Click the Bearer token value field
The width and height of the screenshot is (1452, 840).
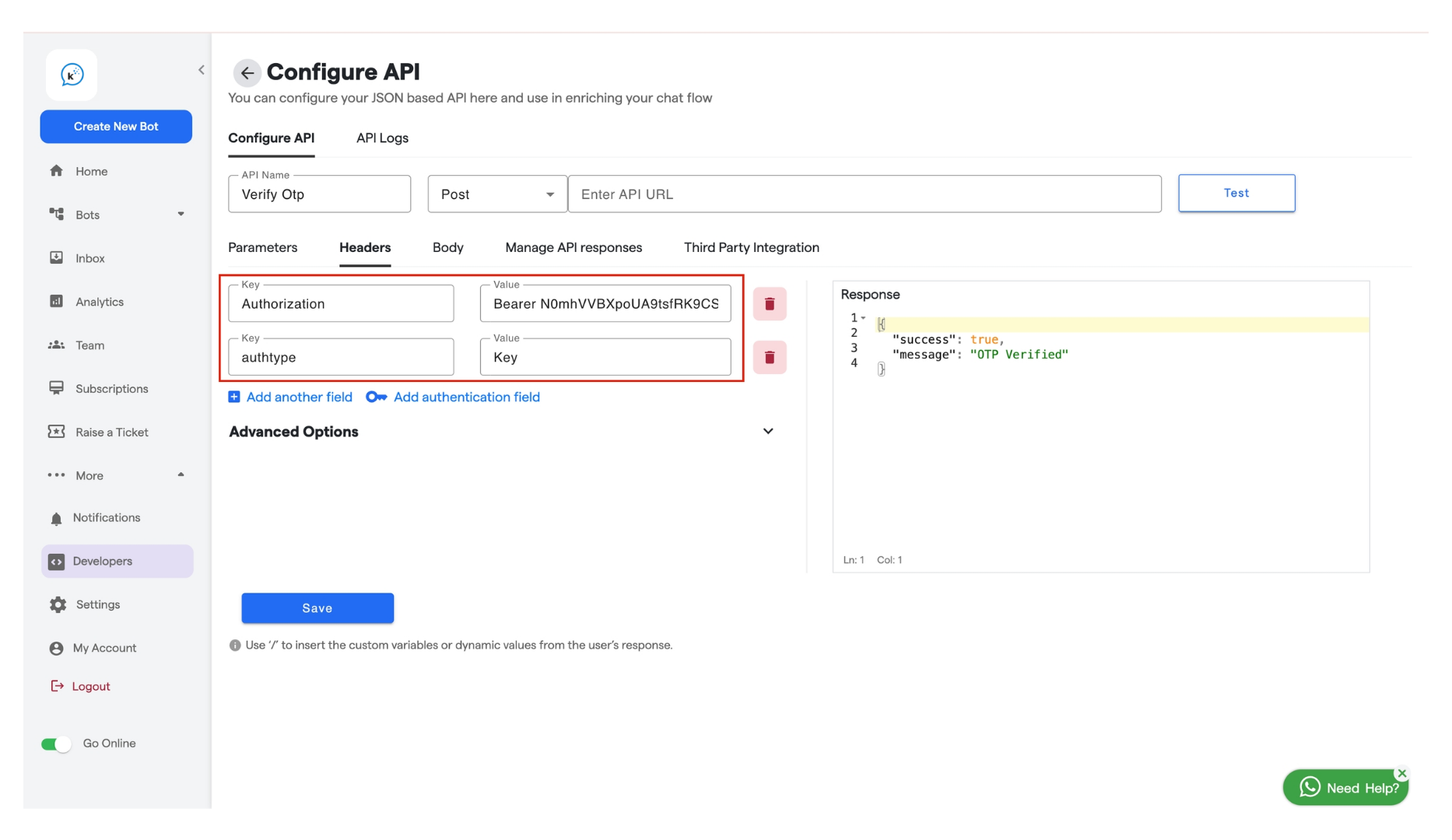click(x=605, y=304)
